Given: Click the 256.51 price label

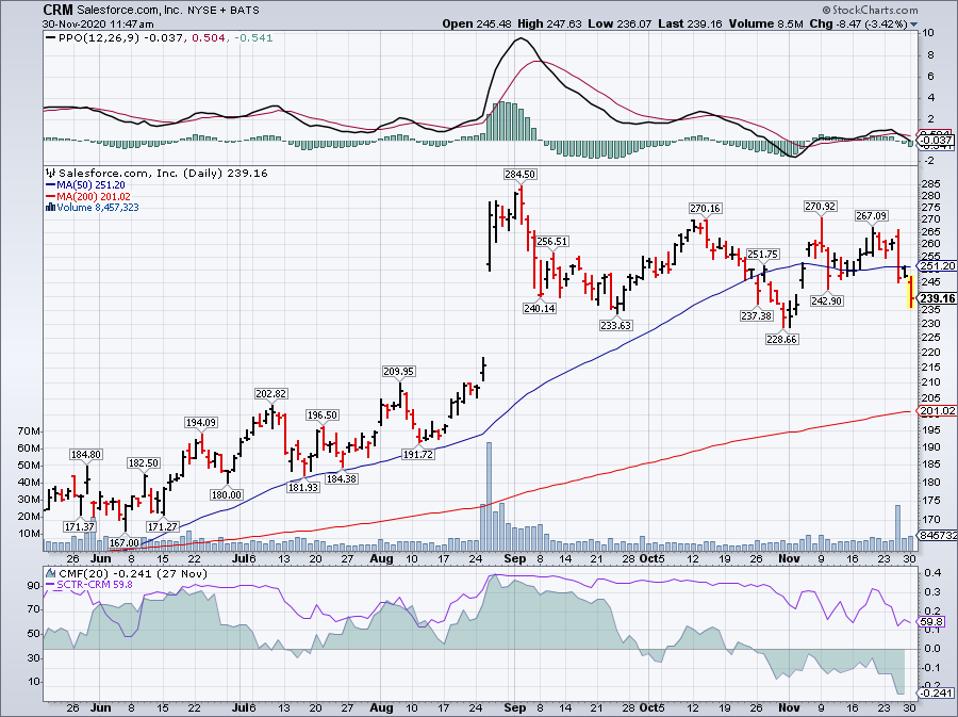Looking at the screenshot, I should (x=552, y=241).
